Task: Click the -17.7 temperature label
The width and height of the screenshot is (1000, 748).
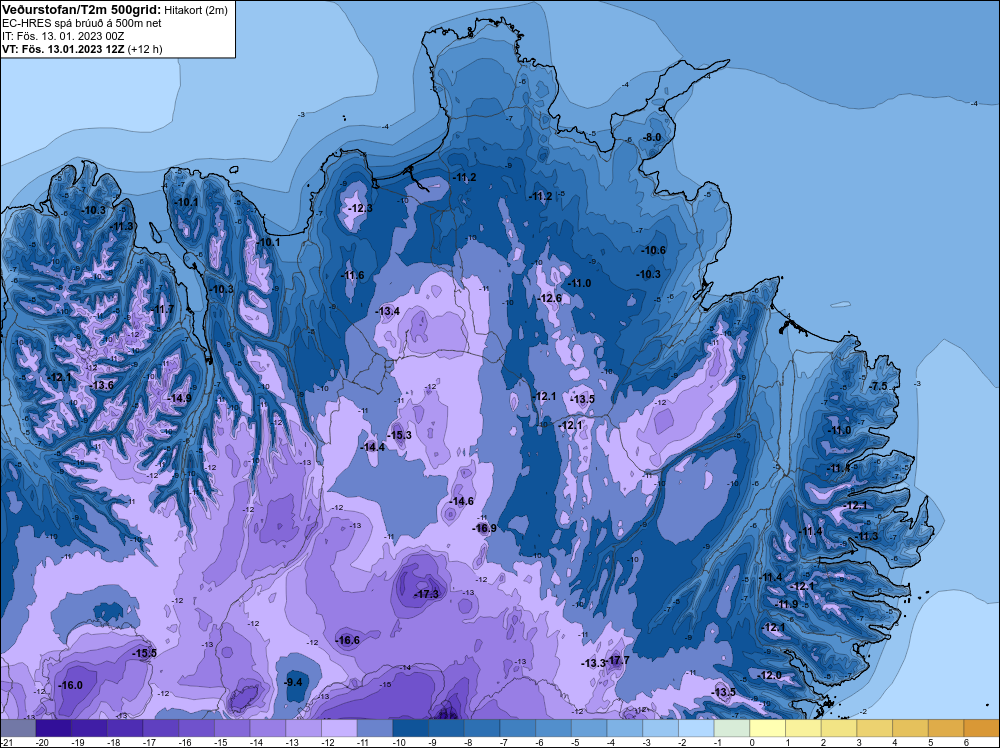Action: click(x=617, y=660)
